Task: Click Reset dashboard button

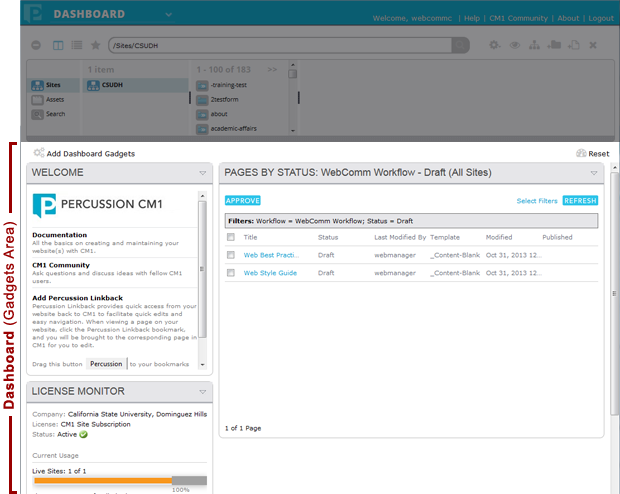Action: [592, 153]
